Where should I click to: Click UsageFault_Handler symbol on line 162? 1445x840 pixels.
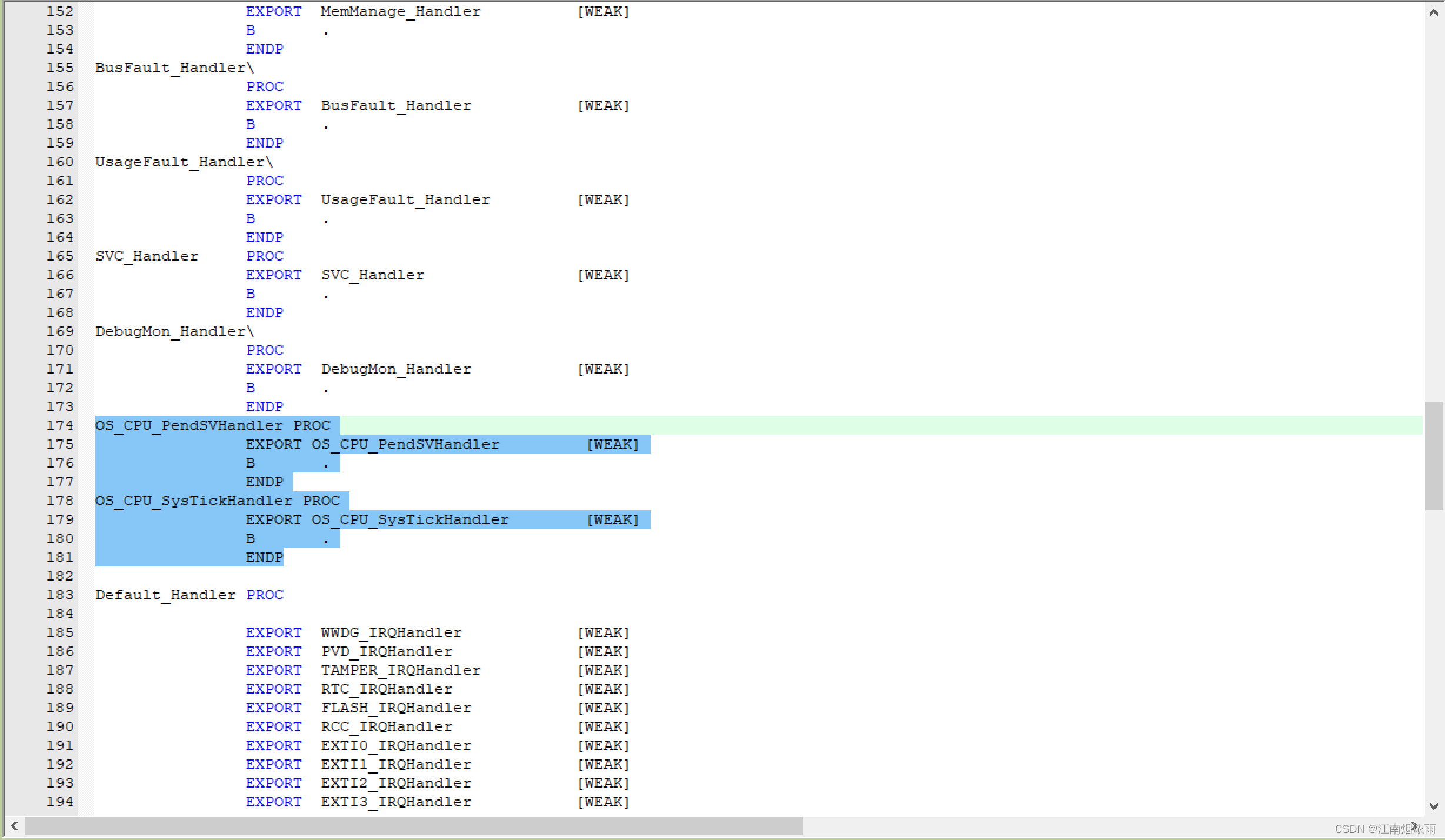pos(405,200)
